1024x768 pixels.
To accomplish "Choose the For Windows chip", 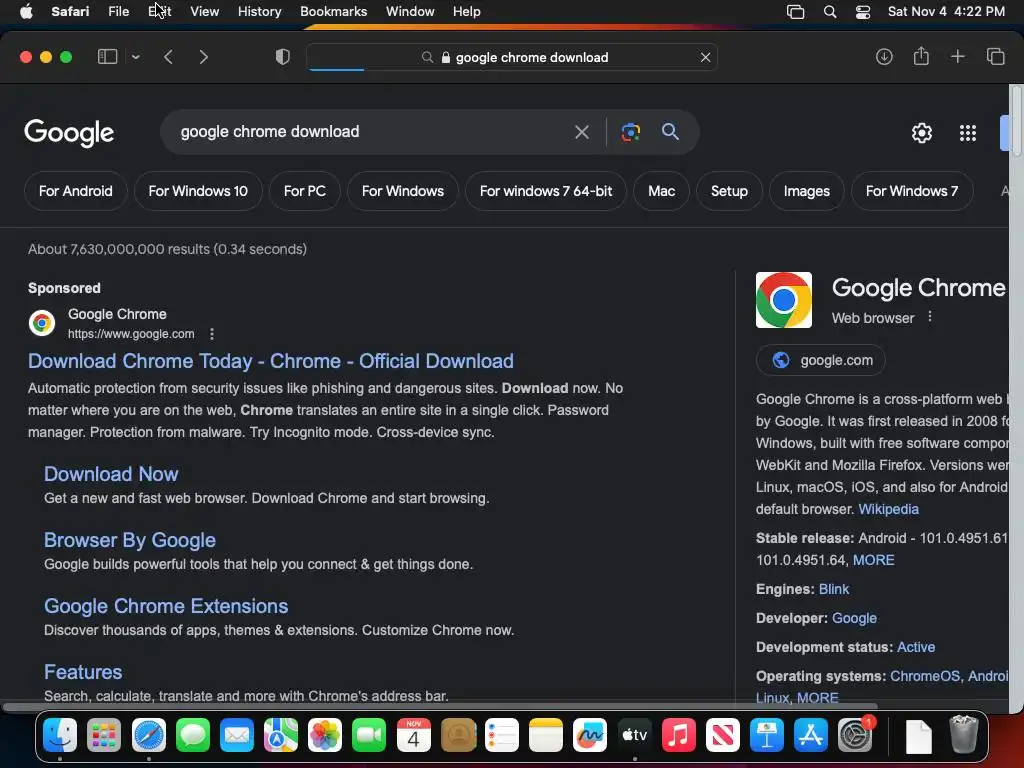I will pyautogui.click(x=402, y=191).
